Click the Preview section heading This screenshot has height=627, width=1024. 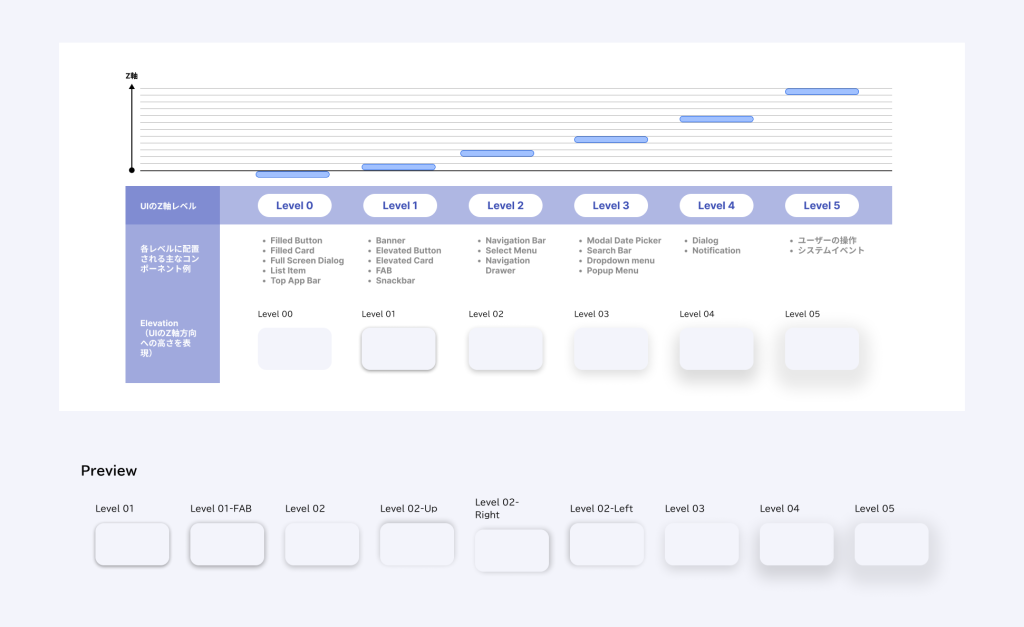coord(109,471)
